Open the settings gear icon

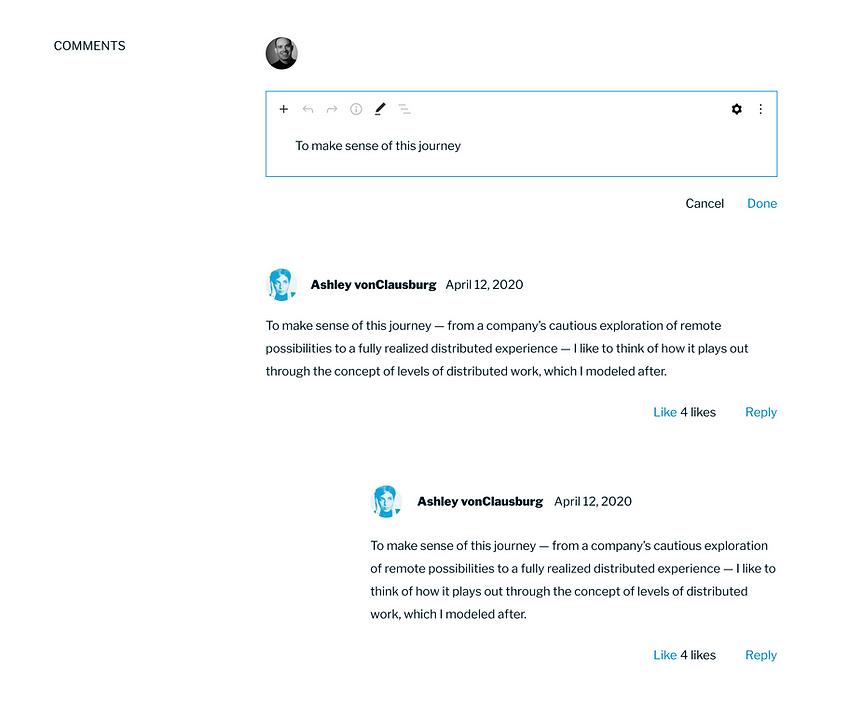coord(736,109)
